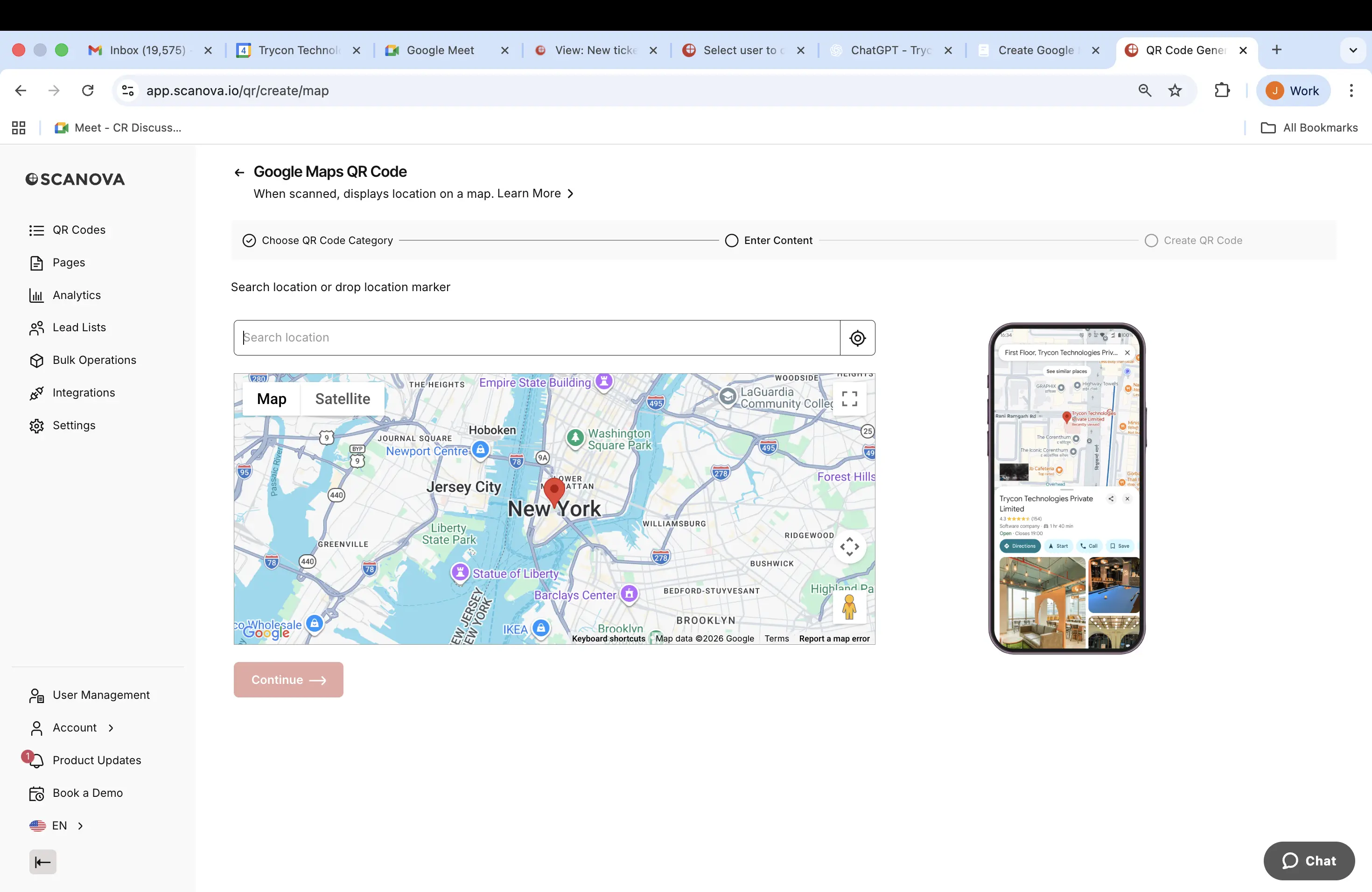1372x892 pixels.
Task: Switch to the ChatGPT browser tab
Action: click(891, 50)
